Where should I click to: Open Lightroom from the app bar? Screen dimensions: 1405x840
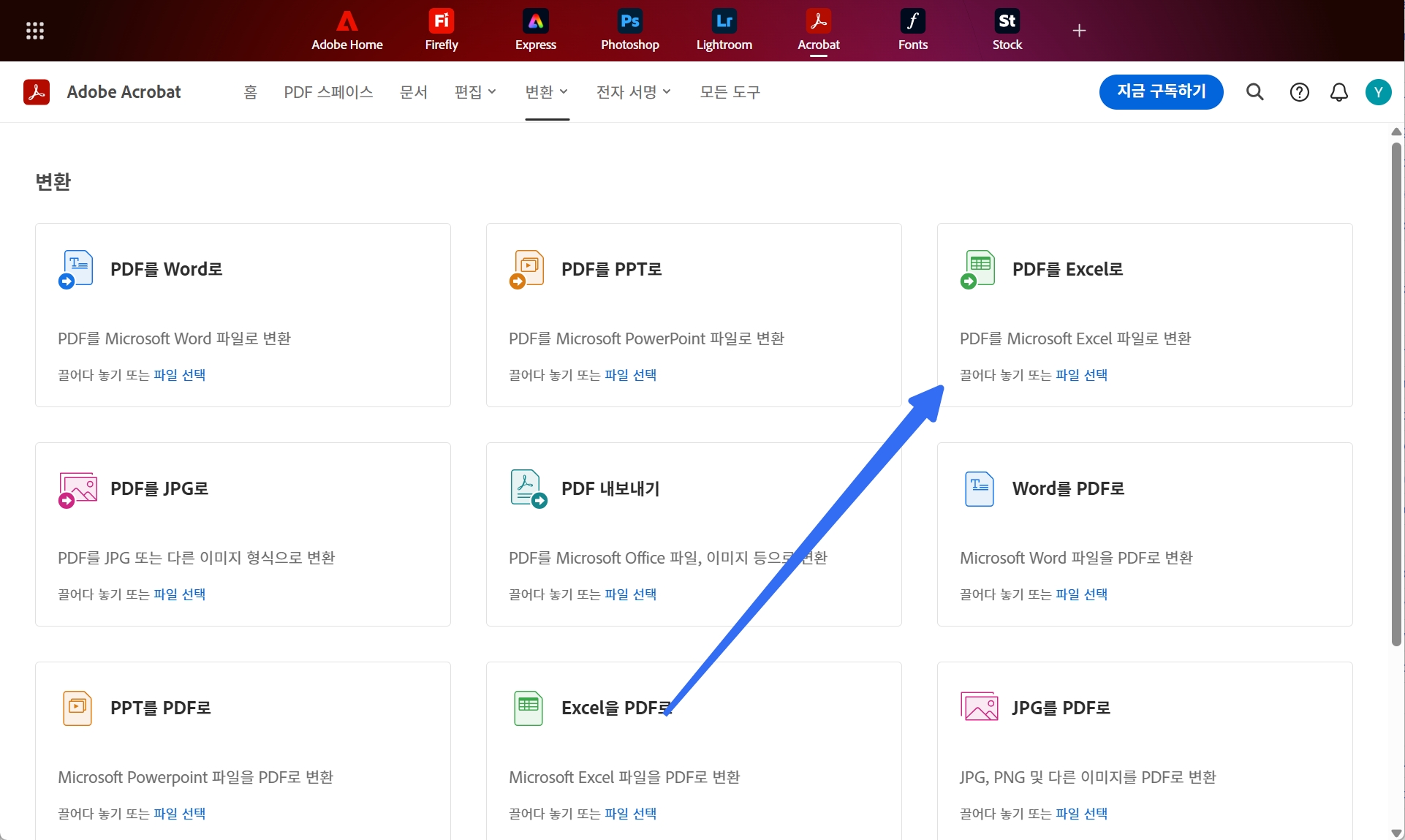[724, 30]
